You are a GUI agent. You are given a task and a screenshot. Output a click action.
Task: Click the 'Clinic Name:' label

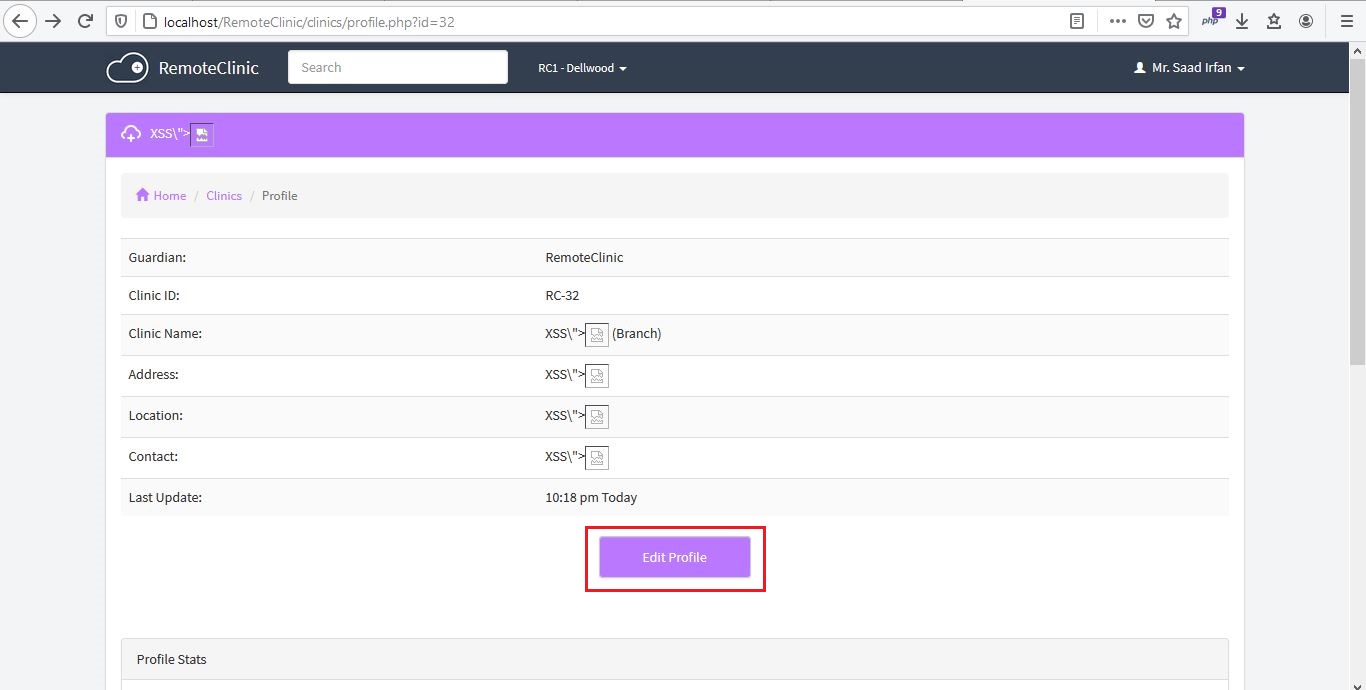coord(165,334)
